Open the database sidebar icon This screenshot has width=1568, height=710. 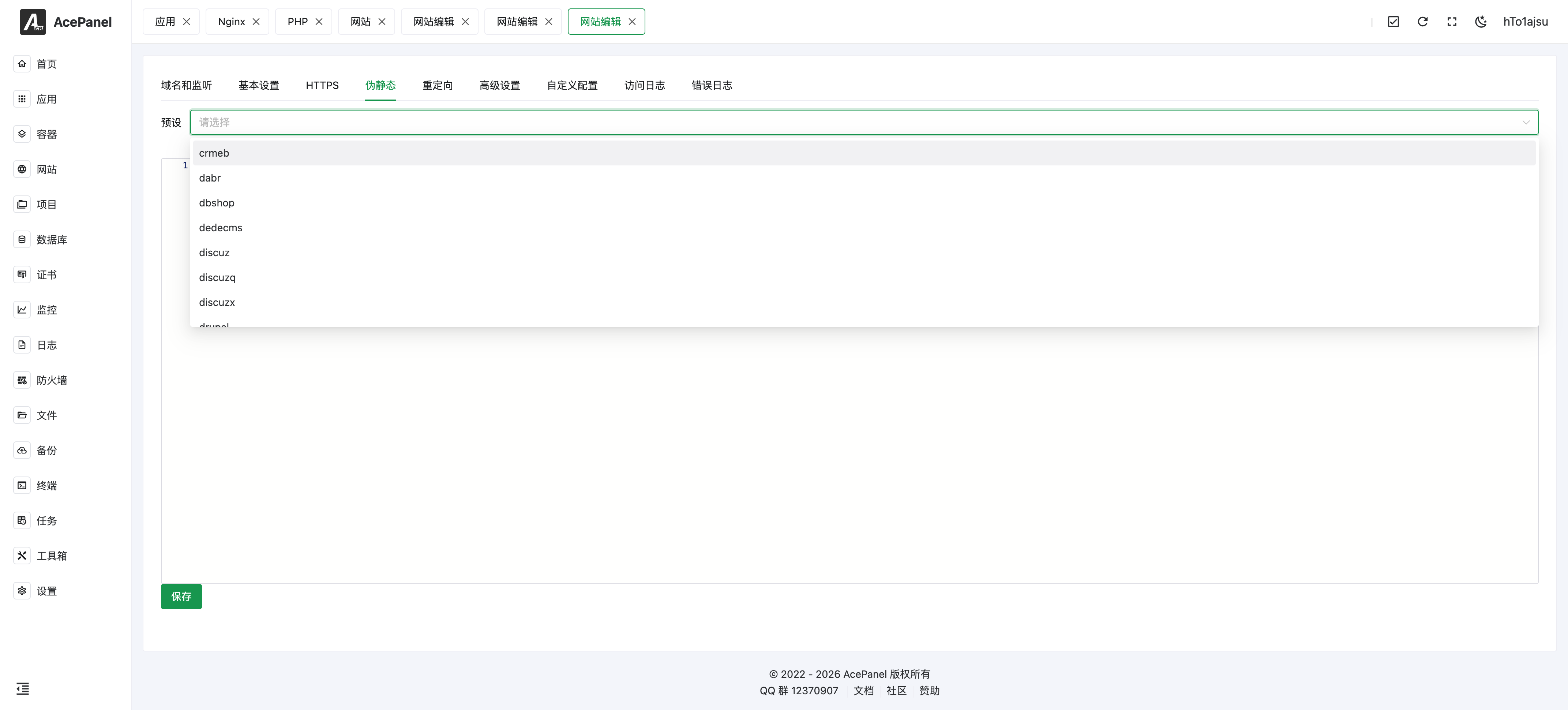point(22,239)
